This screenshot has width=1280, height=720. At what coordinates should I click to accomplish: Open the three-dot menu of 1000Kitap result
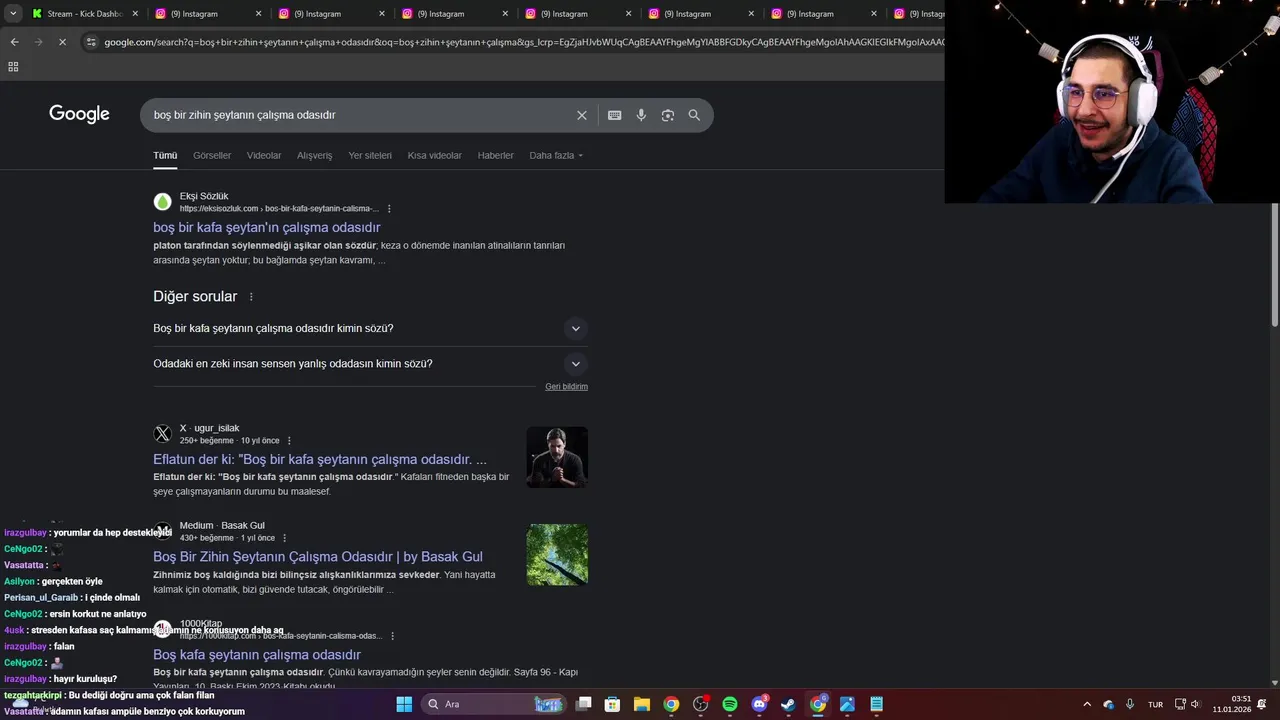[392, 636]
